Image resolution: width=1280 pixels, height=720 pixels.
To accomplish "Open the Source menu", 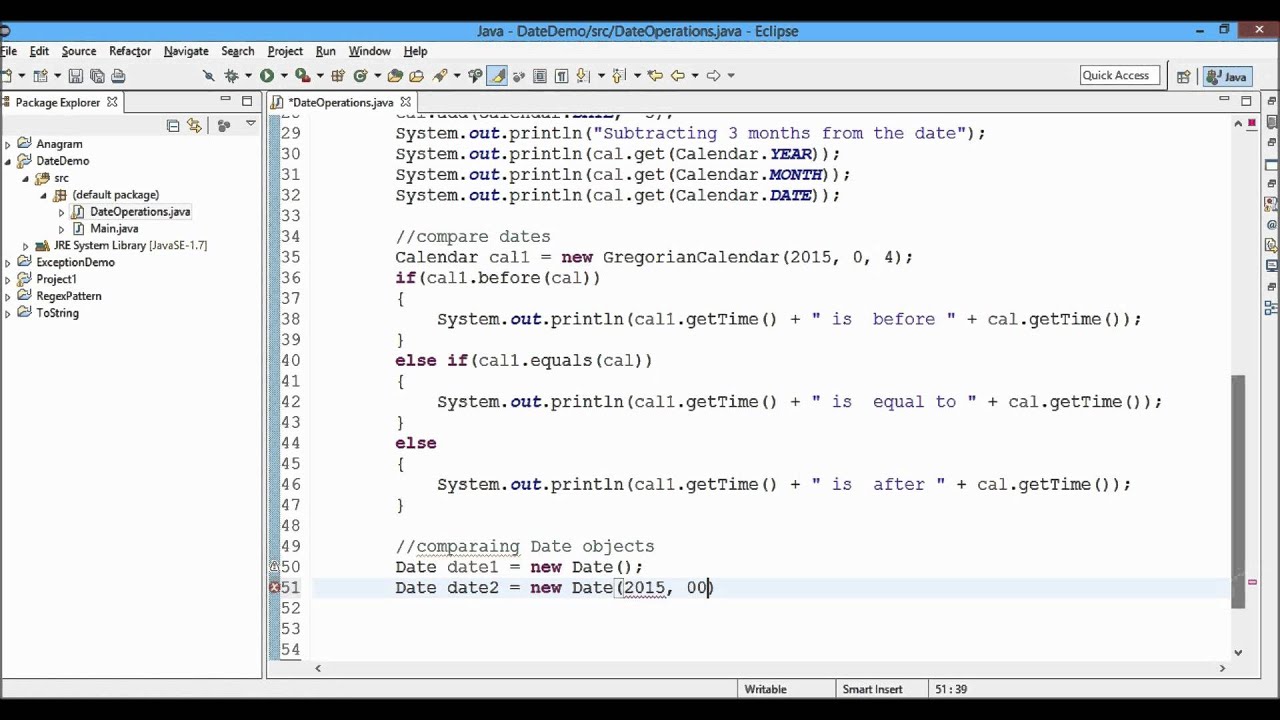I will [79, 51].
